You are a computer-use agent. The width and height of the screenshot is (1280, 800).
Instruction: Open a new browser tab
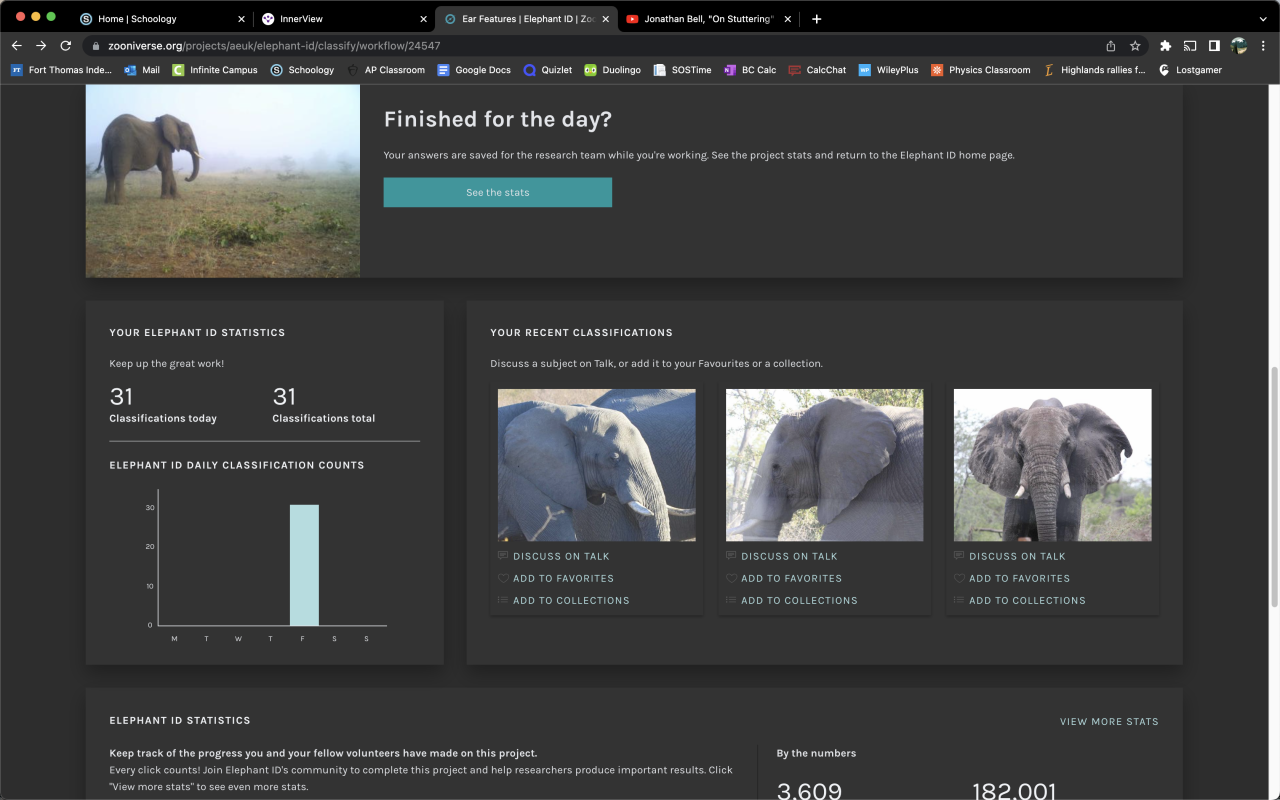click(817, 19)
